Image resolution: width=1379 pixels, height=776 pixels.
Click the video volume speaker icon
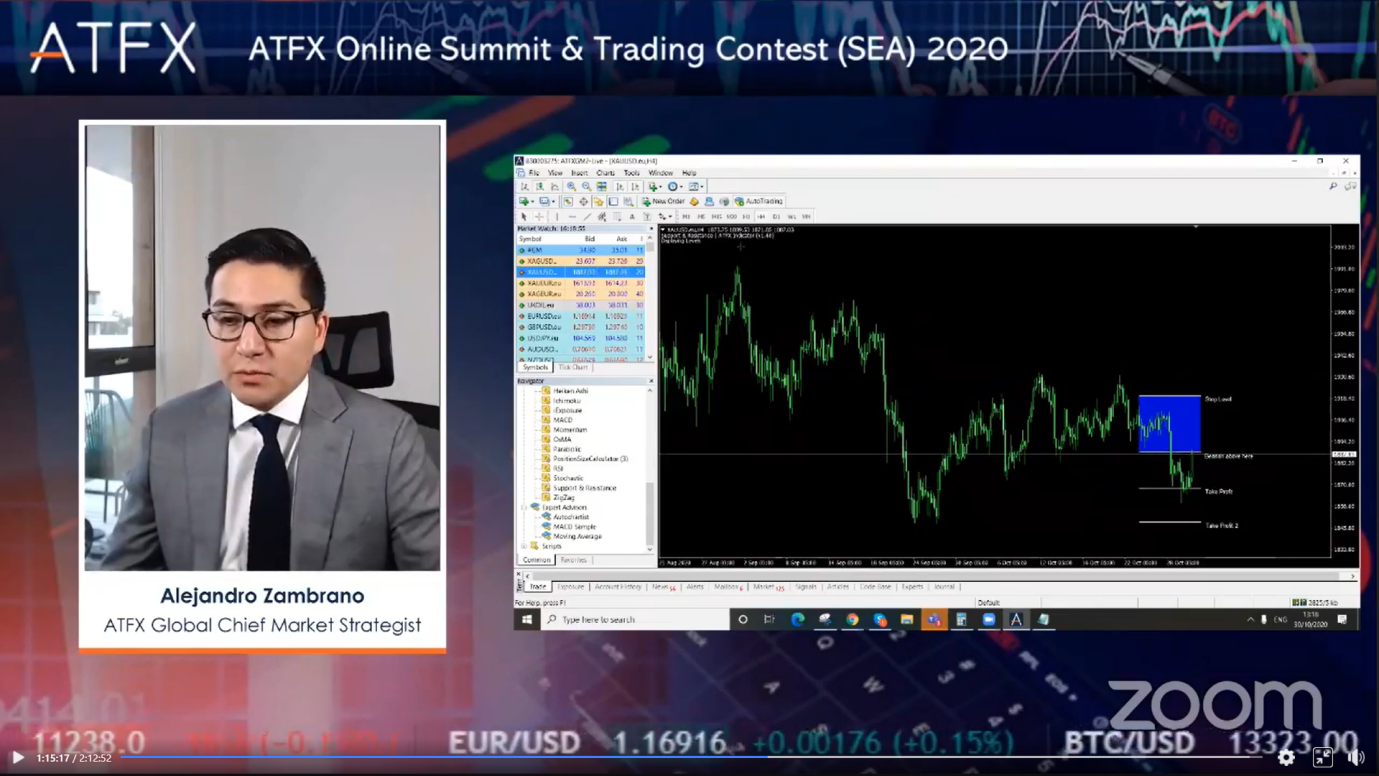click(x=1356, y=758)
